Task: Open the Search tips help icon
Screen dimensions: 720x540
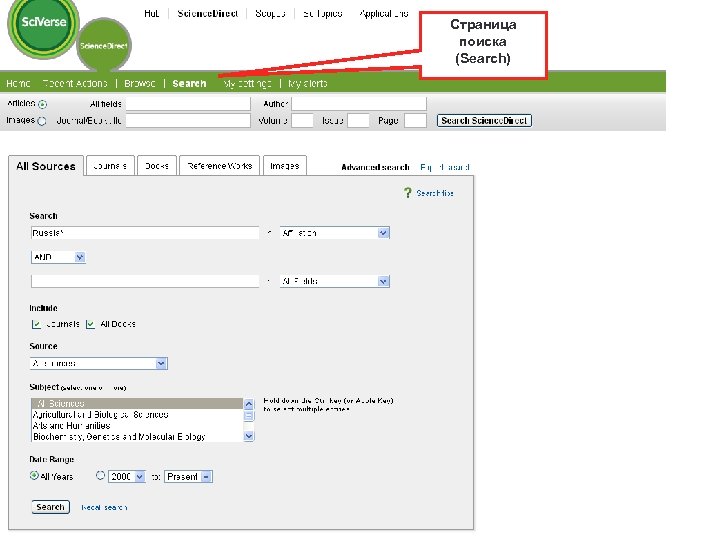Action: click(x=407, y=193)
